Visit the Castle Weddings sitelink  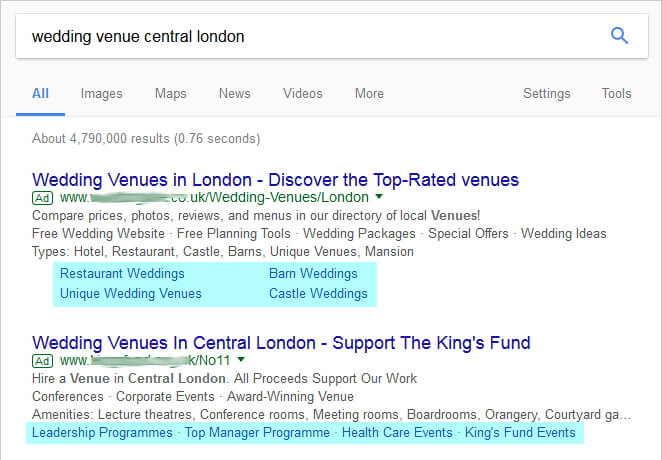tap(318, 293)
